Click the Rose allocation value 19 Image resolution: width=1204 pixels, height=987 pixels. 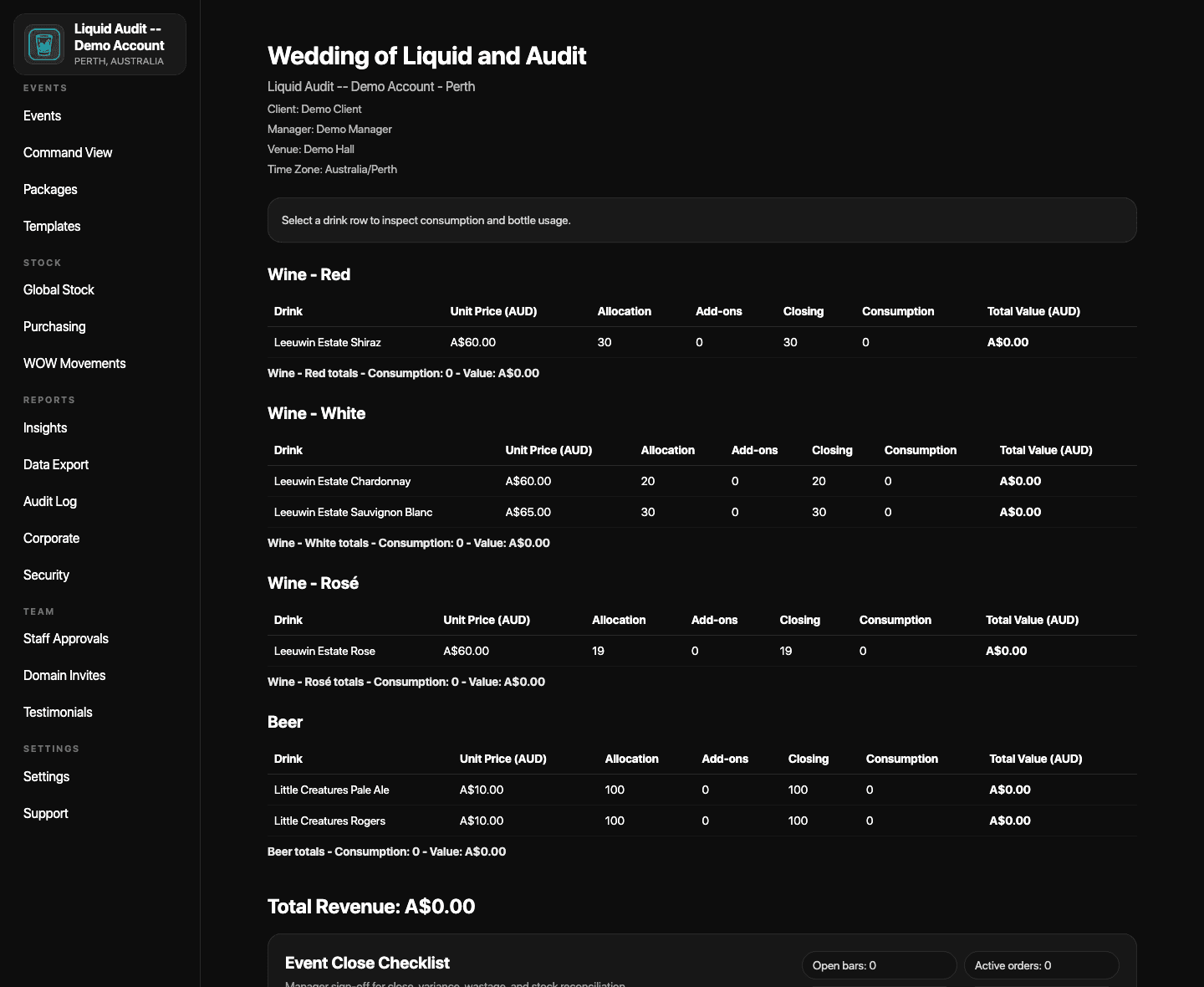[598, 651]
